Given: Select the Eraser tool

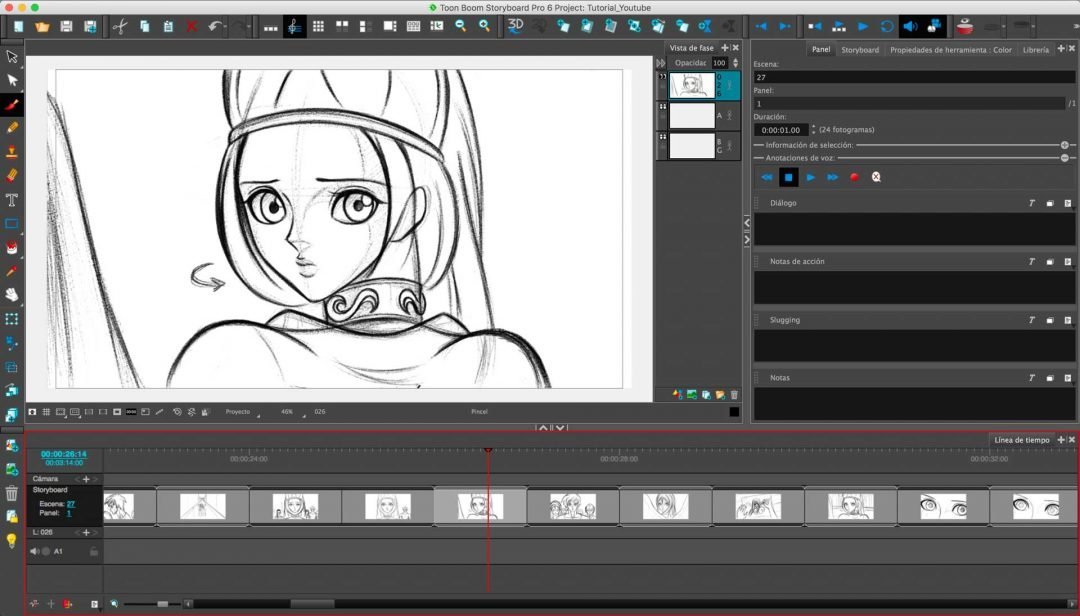Looking at the screenshot, I should 12,176.
